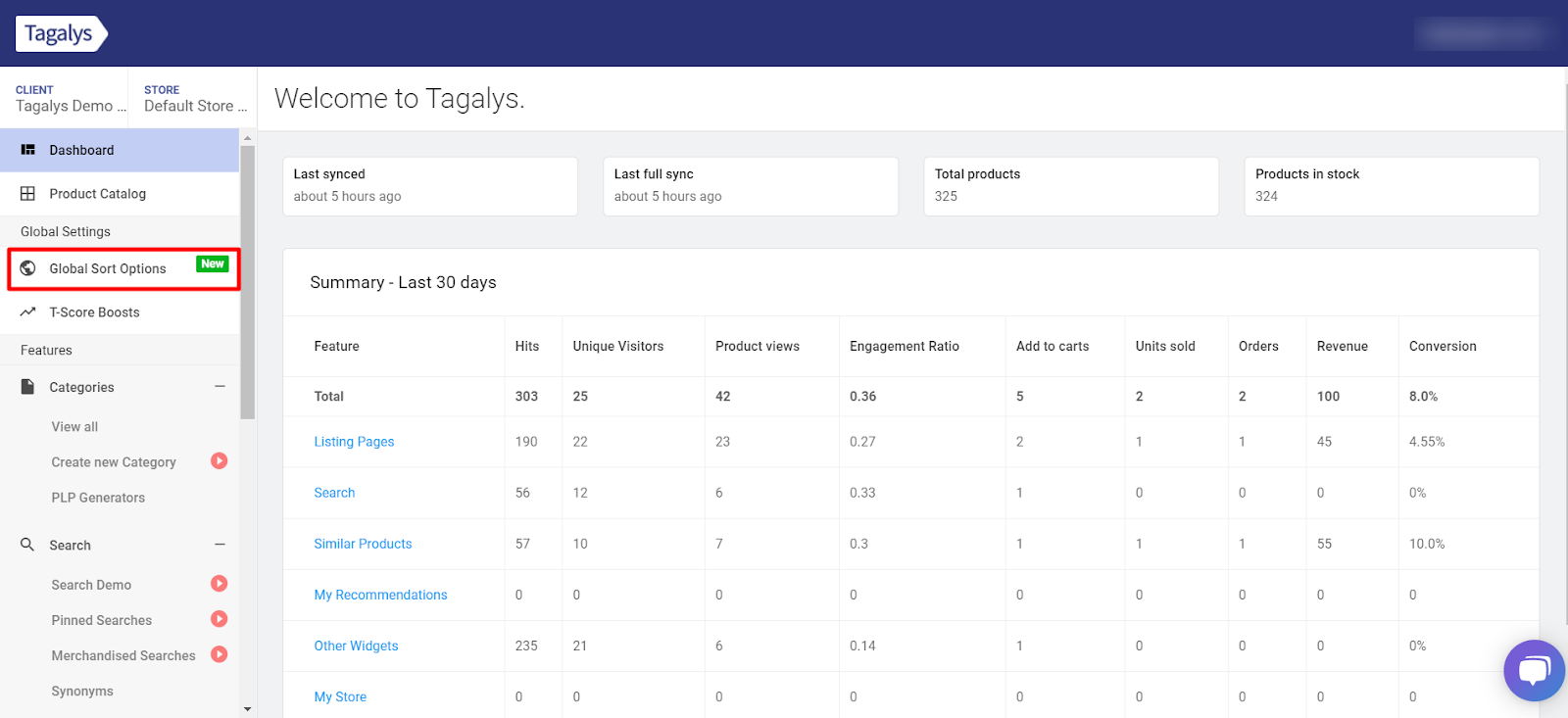Viewport: 1568px width, 718px height.
Task: Open the Listing Pages link
Action: point(354,442)
